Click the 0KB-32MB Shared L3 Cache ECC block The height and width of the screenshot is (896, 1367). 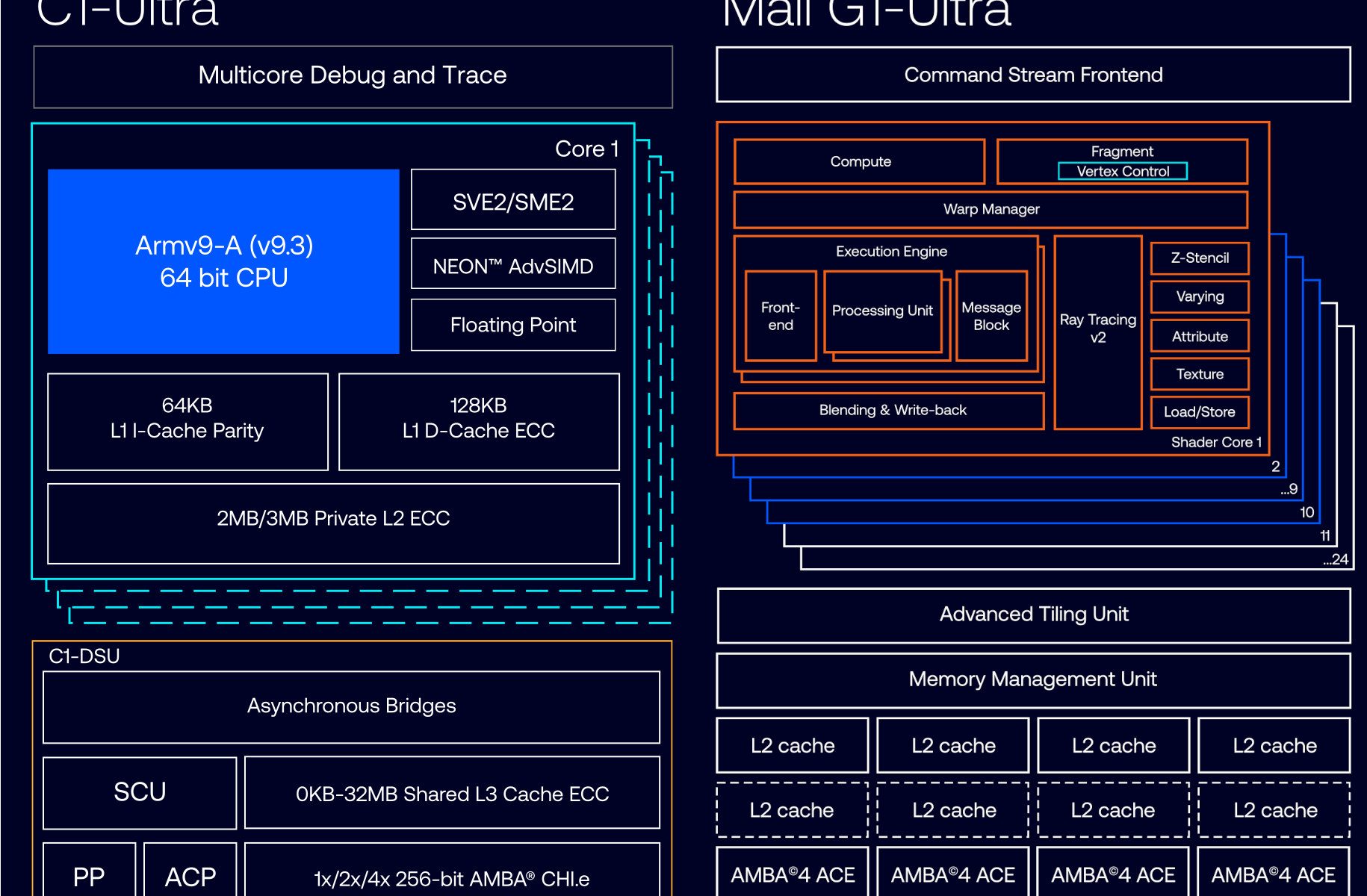(x=452, y=792)
